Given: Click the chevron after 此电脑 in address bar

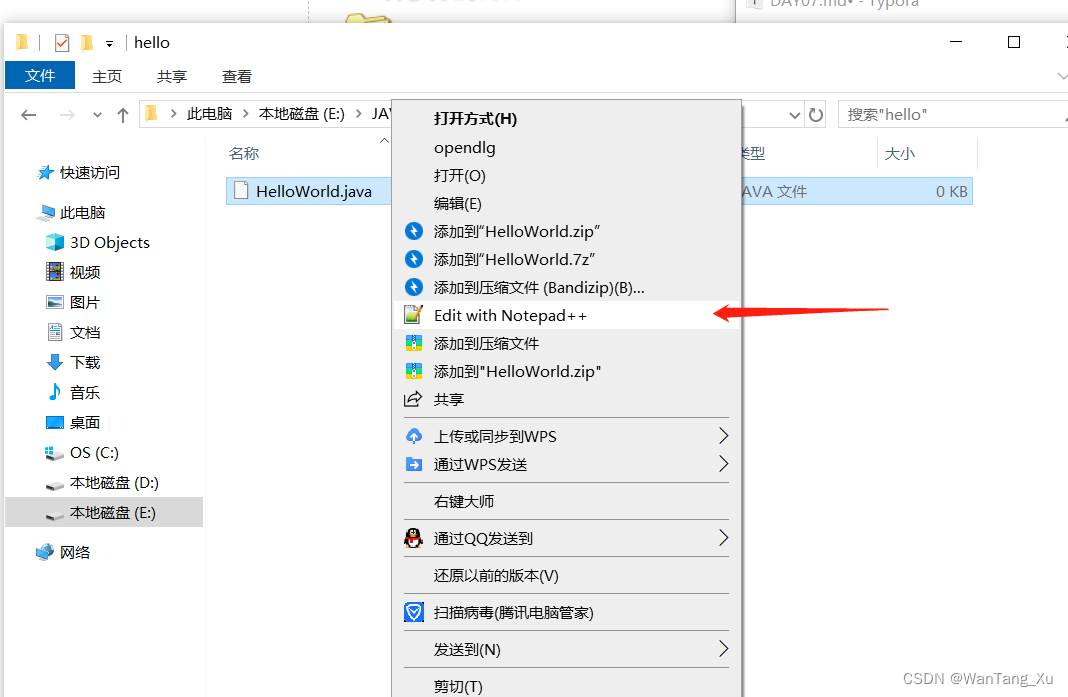Looking at the screenshot, I should tap(246, 114).
